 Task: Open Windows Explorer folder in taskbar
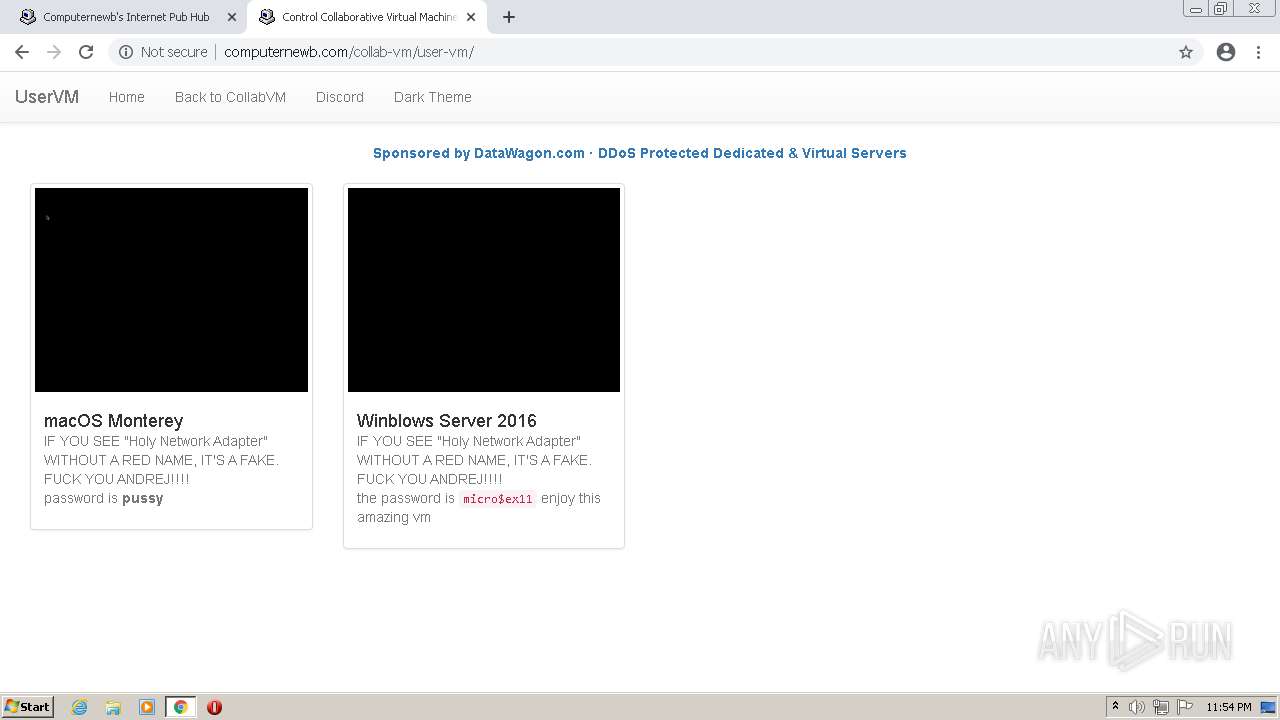pos(113,707)
